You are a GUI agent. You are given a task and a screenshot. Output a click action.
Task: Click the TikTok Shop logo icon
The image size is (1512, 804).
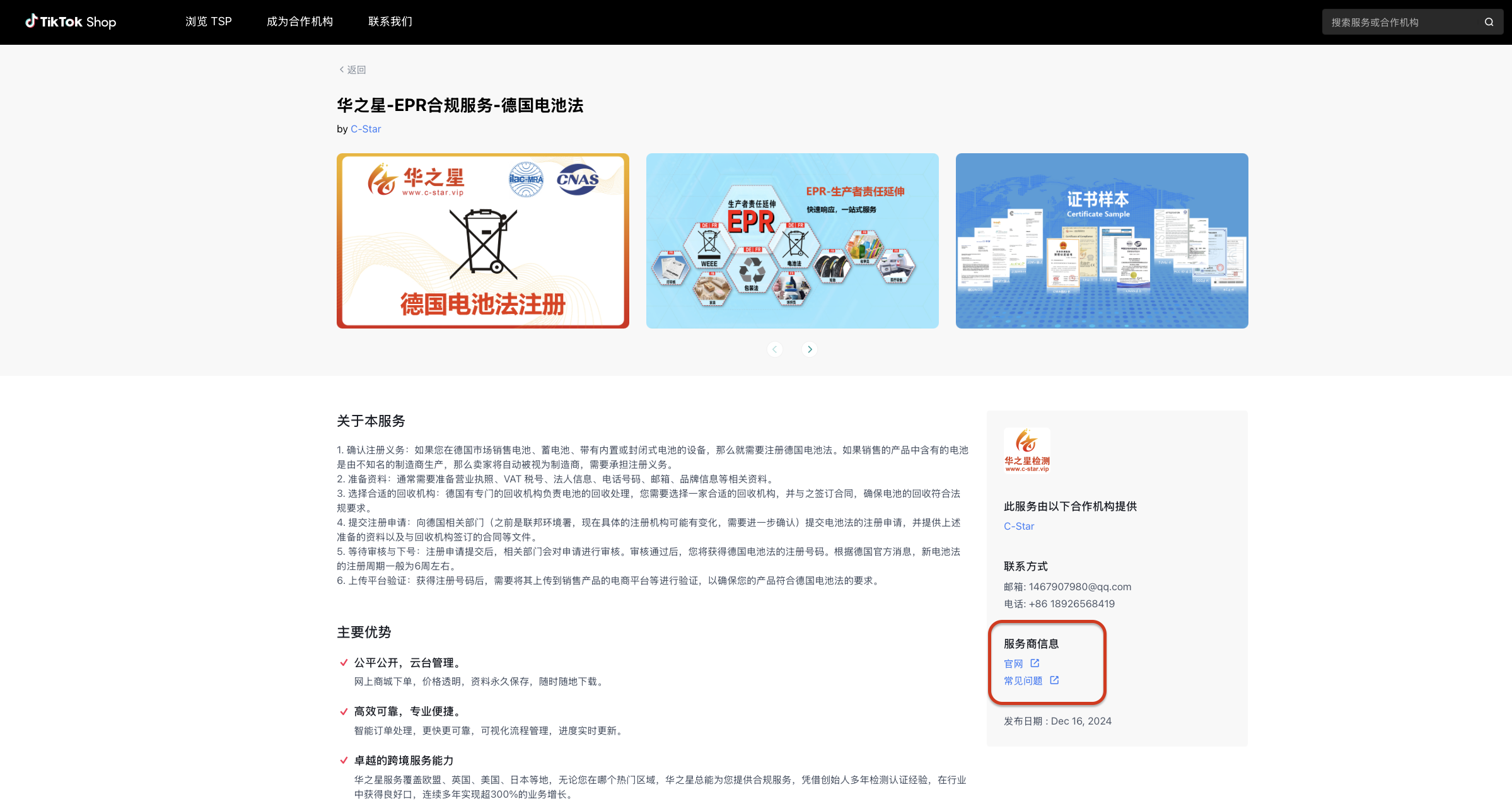pyautogui.click(x=32, y=21)
